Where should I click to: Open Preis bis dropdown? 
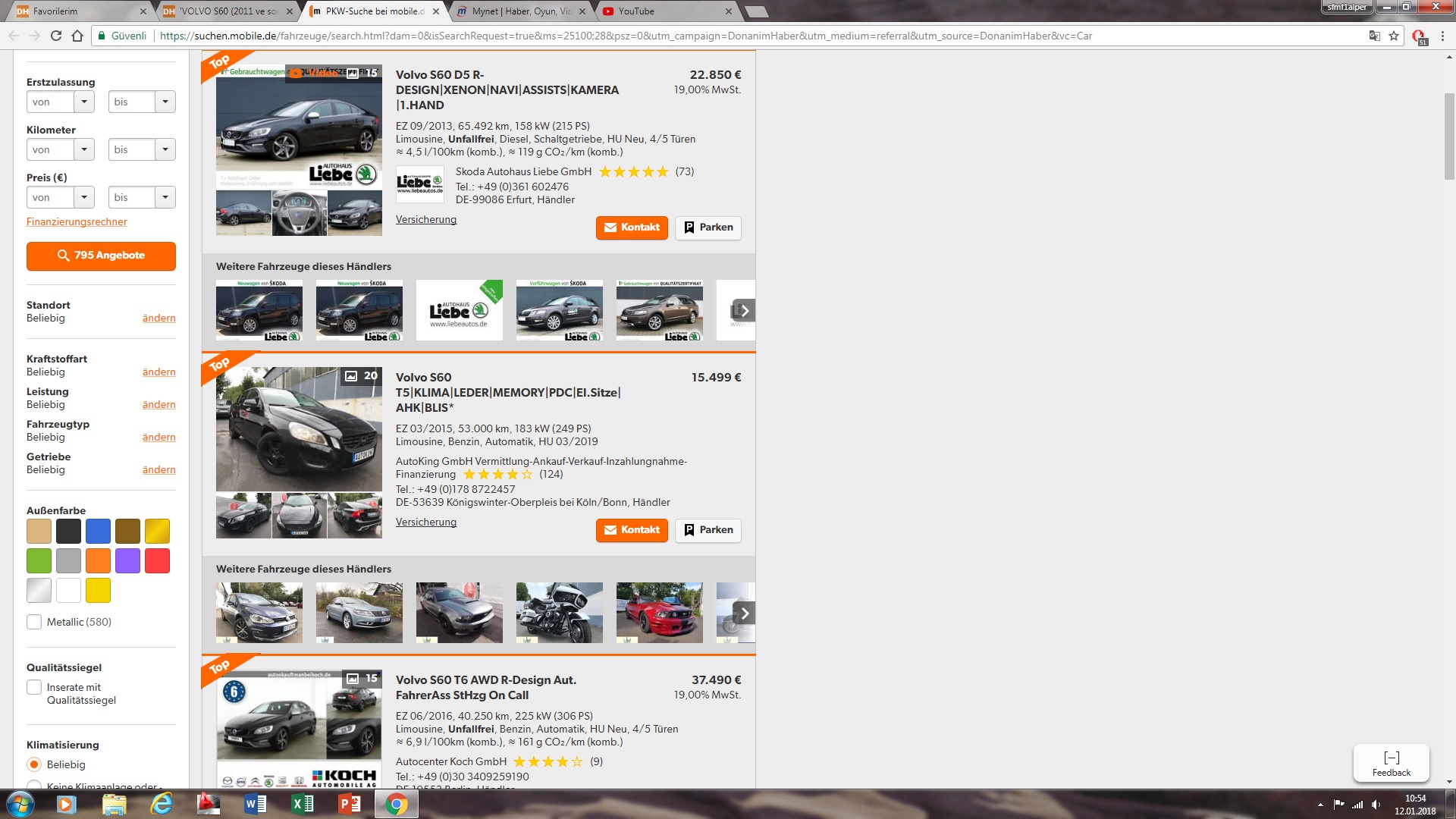[142, 197]
